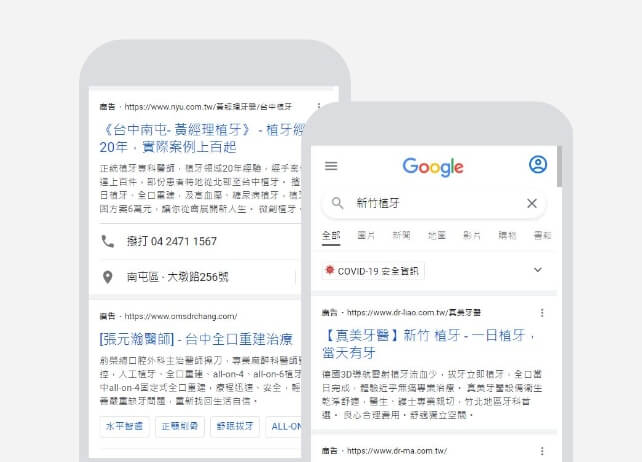This screenshot has width=642, height=462.
Task: Select the 水平智齒 sitelink chip
Action: [124, 426]
